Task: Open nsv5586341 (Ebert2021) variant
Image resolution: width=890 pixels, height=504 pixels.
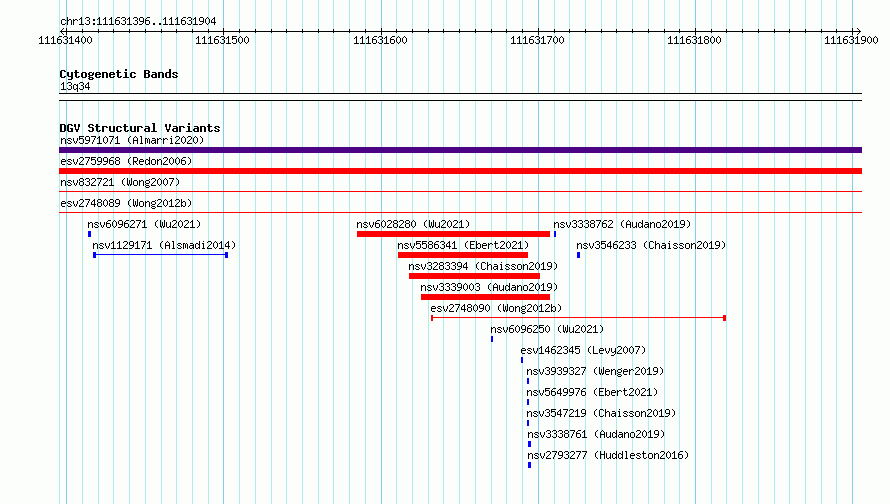Action: tap(463, 245)
